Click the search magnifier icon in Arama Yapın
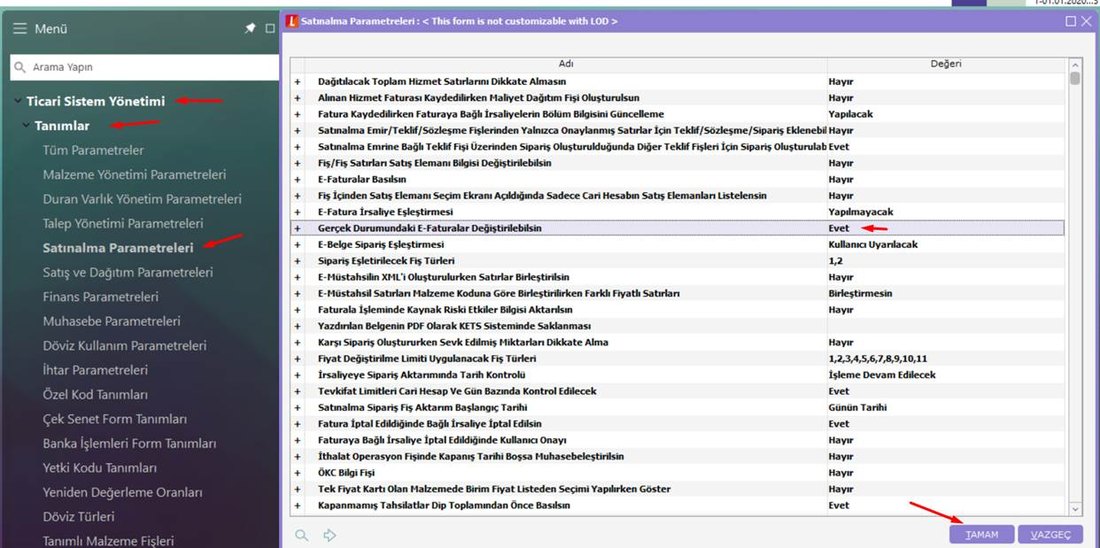Image resolution: width=1100 pixels, height=548 pixels. (x=20, y=68)
